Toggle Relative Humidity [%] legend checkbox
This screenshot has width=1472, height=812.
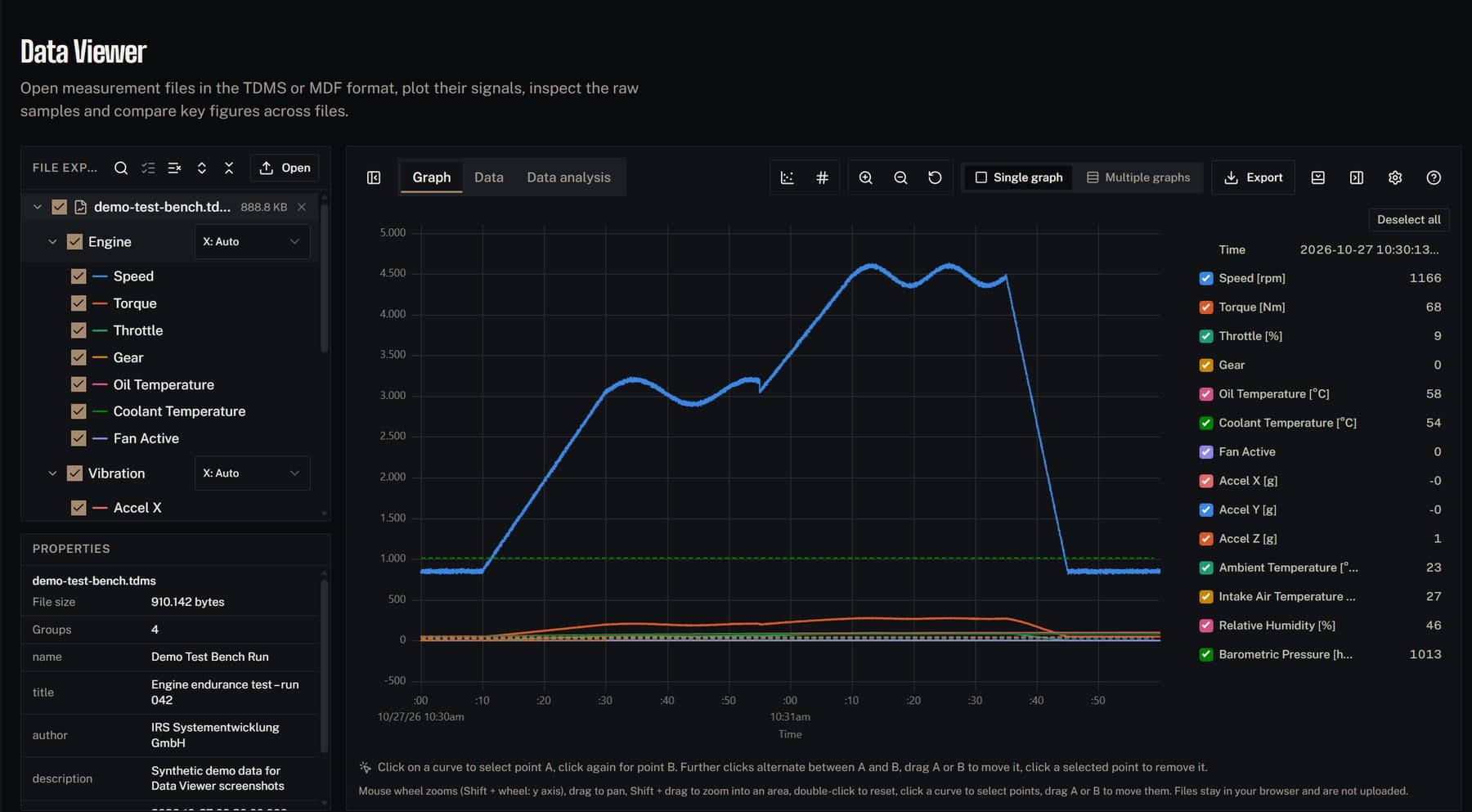tap(1205, 626)
